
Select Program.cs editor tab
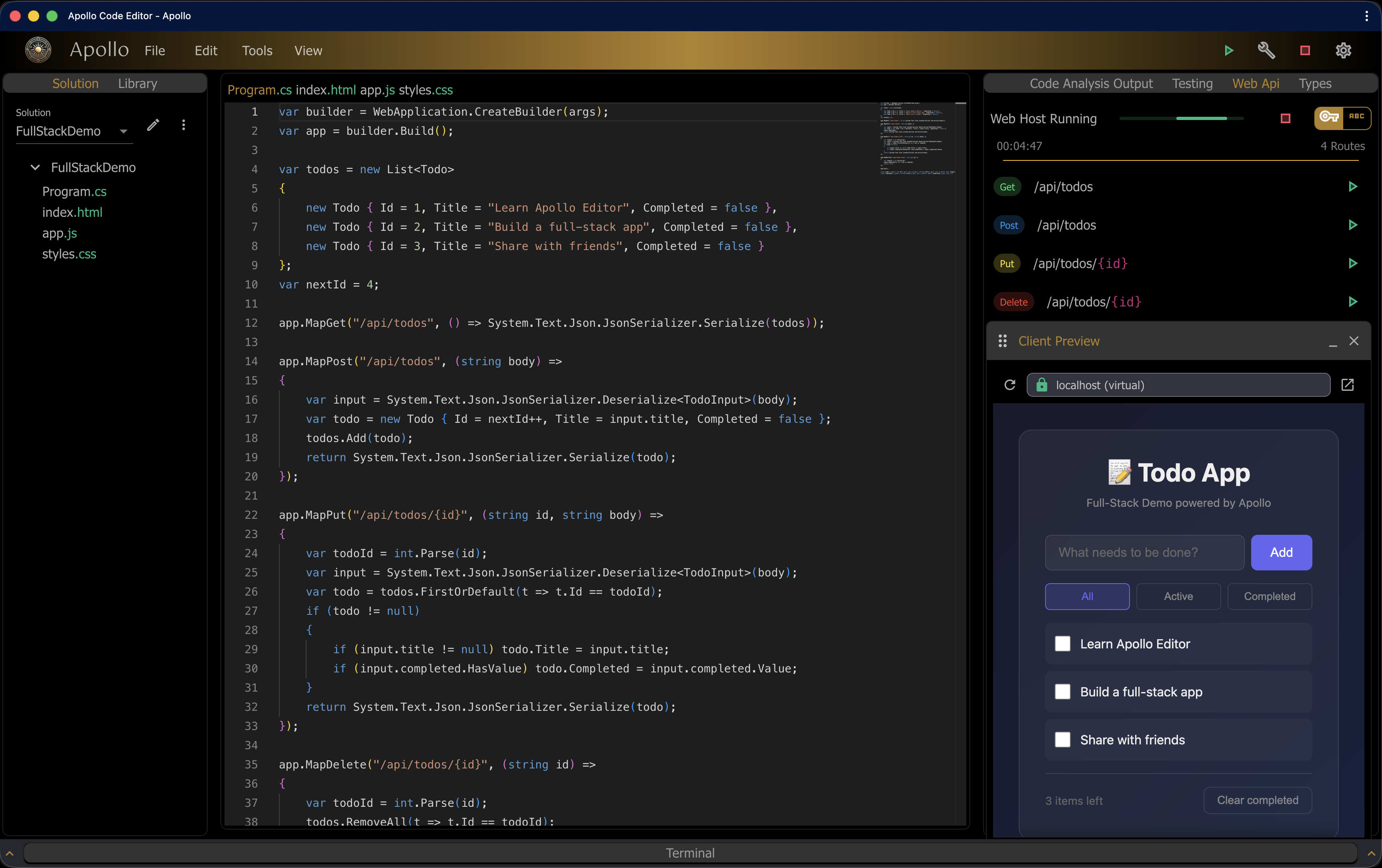coord(259,90)
